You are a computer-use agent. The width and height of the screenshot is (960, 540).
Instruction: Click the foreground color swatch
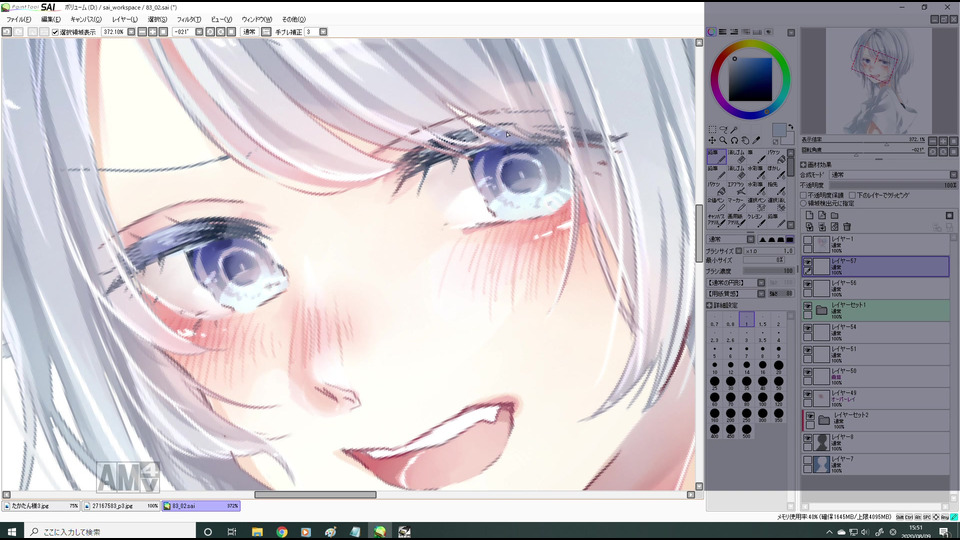779,130
